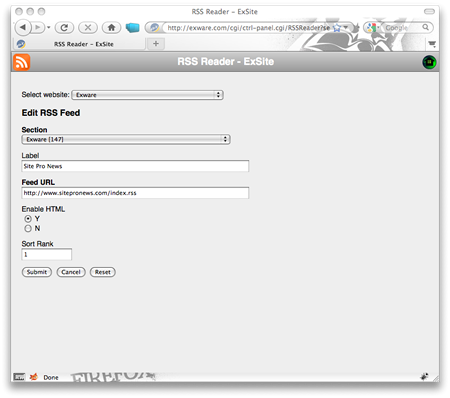Bookmark this page with the star icon

point(337,28)
